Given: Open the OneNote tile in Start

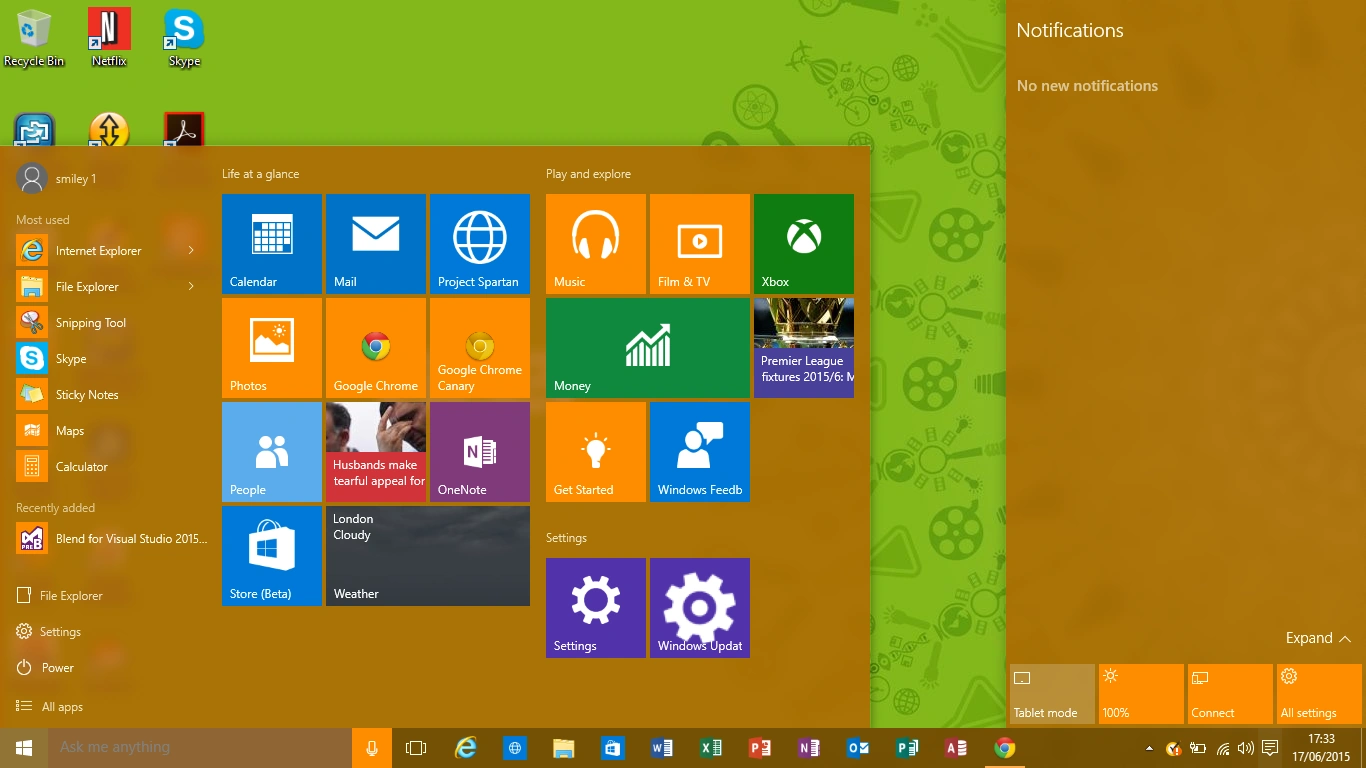Looking at the screenshot, I should (x=480, y=452).
